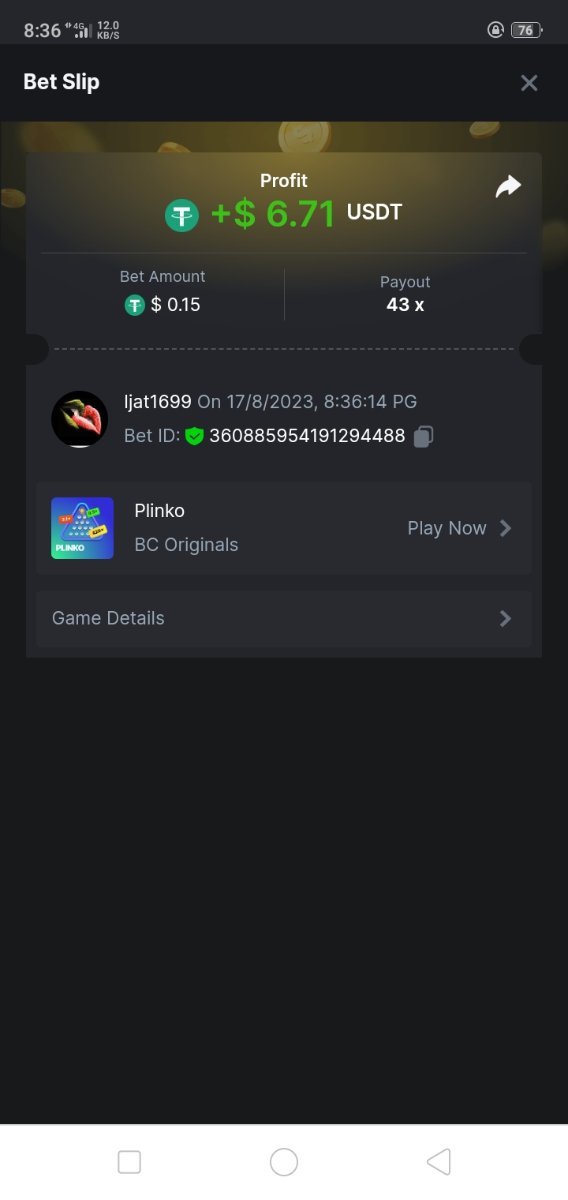Click the green verified shield icon

194,436
